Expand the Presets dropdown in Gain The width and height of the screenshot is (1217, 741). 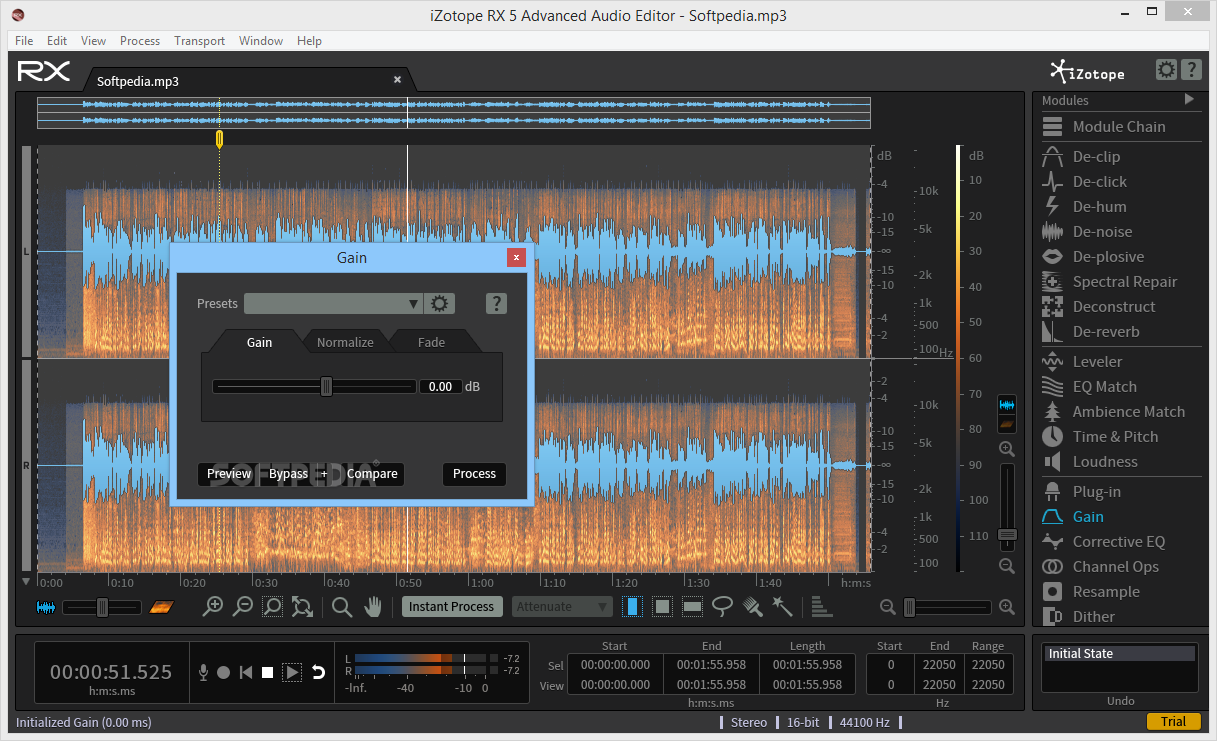[x=333, y=304]
